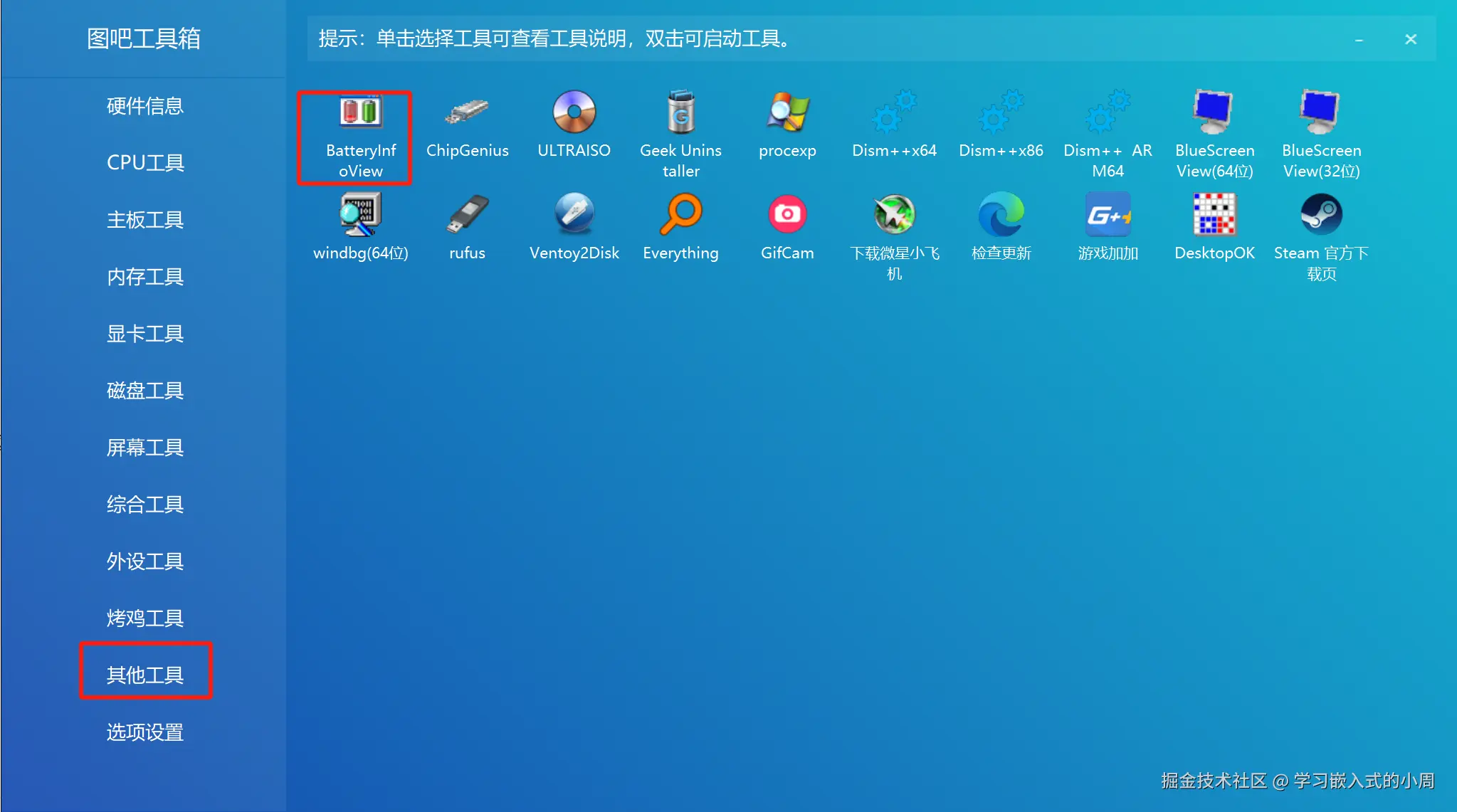Select the Ventoy2Disk icon

pos(574,214)
